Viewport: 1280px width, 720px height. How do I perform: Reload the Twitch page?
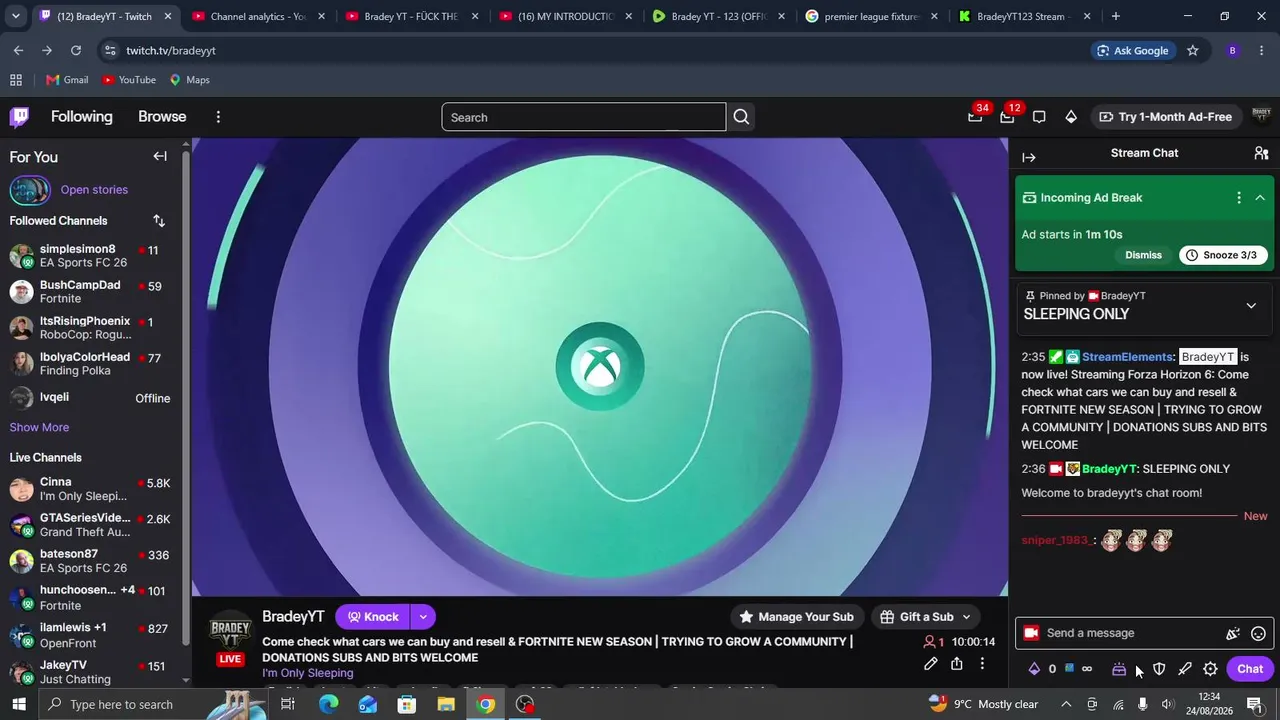(76, 51)
